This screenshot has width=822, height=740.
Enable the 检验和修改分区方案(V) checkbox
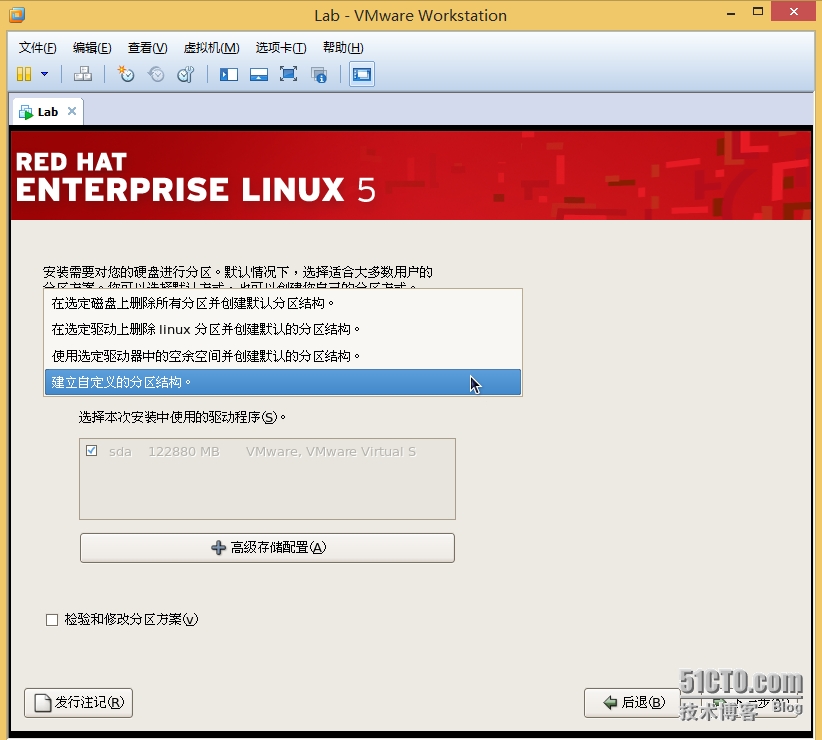(x=52, y=620)
